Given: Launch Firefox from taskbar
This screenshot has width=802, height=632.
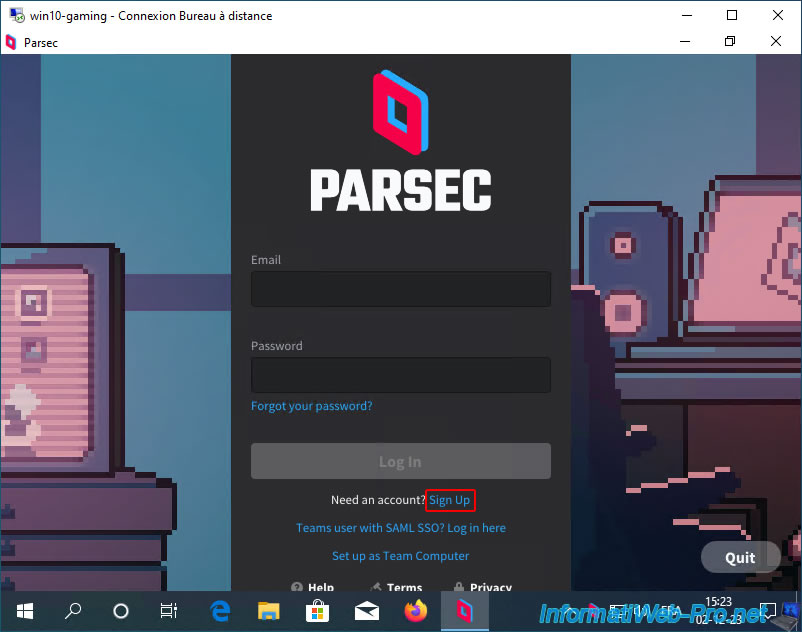Looking at the screenshot, I should [x=415, y=611].
